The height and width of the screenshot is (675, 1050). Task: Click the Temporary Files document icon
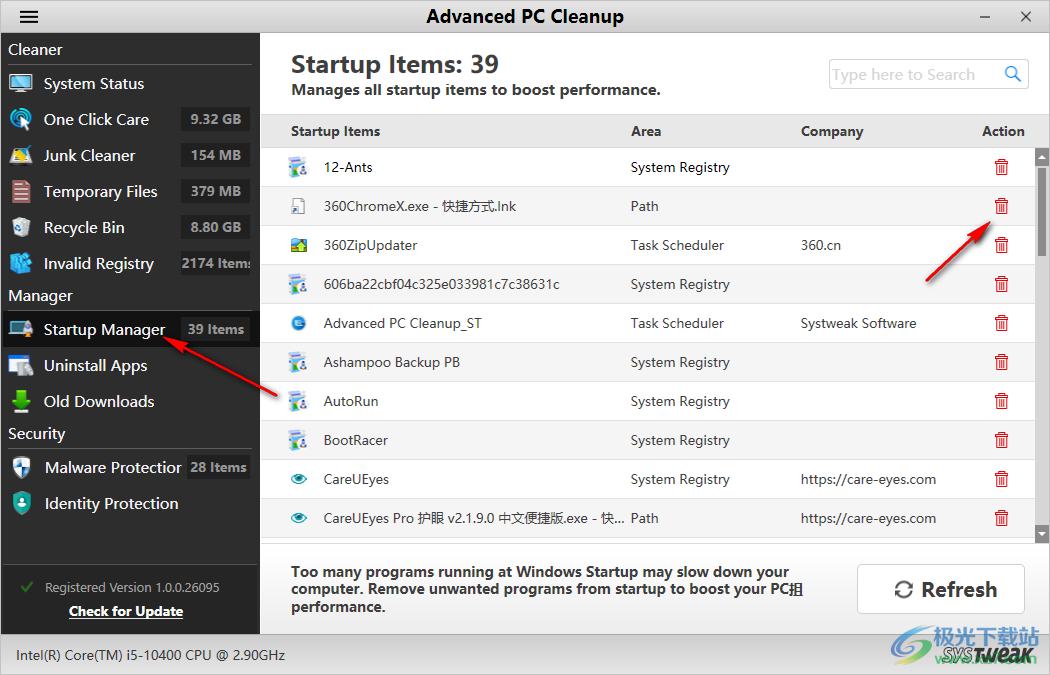point(21,192)
